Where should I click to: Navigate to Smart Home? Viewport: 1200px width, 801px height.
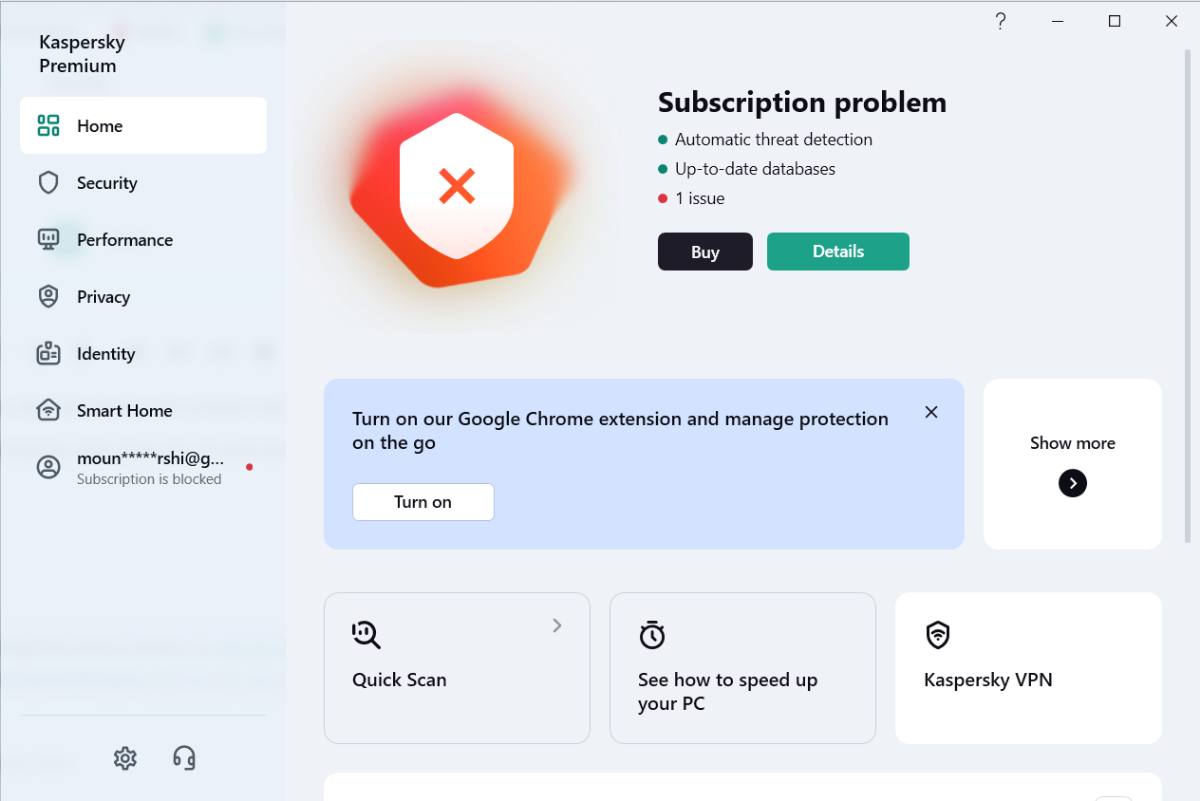click(x=124, y=411)
